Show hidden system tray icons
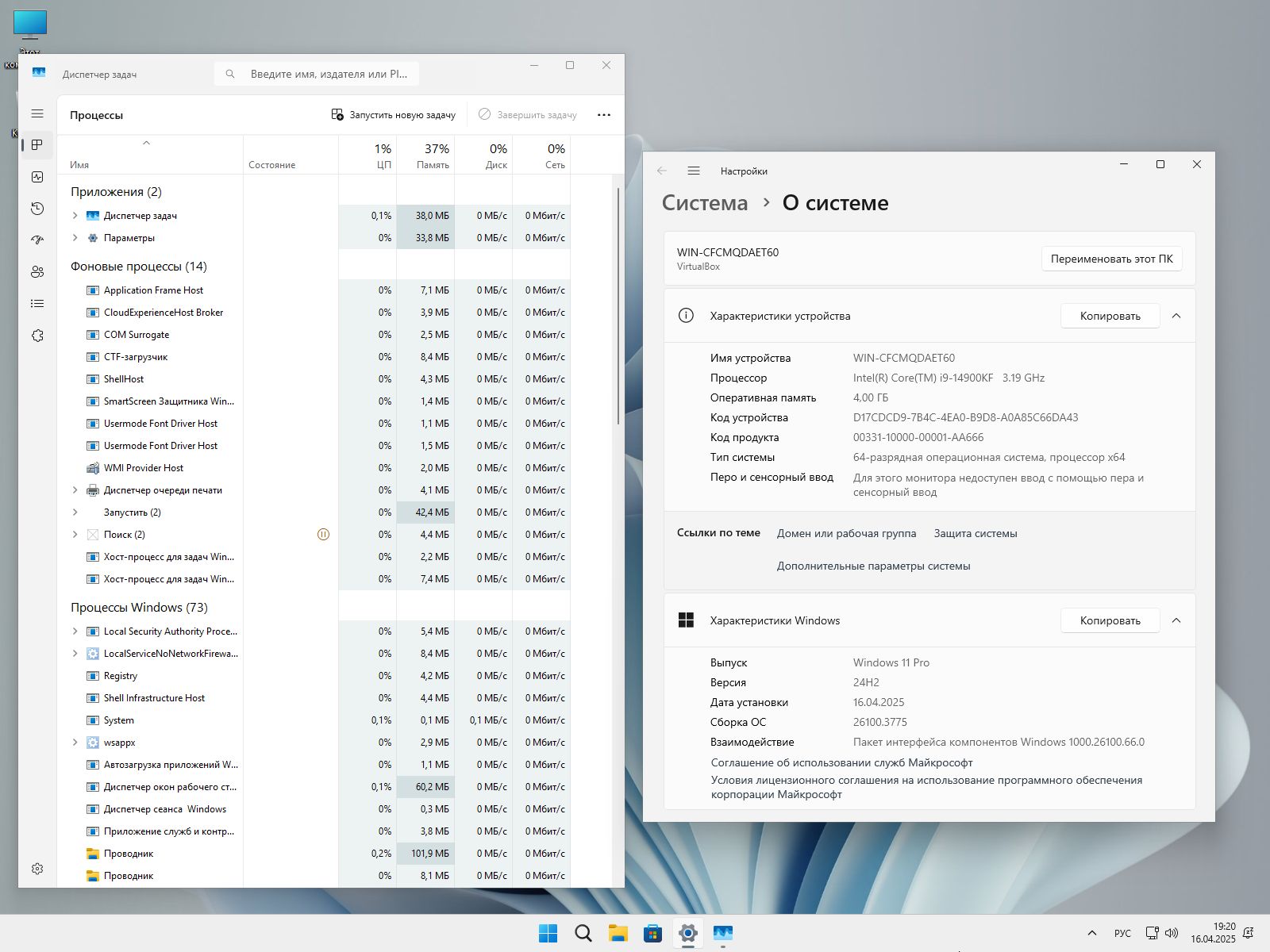The width and height of the screenshot is (1270, 952). pos(1092,933)
